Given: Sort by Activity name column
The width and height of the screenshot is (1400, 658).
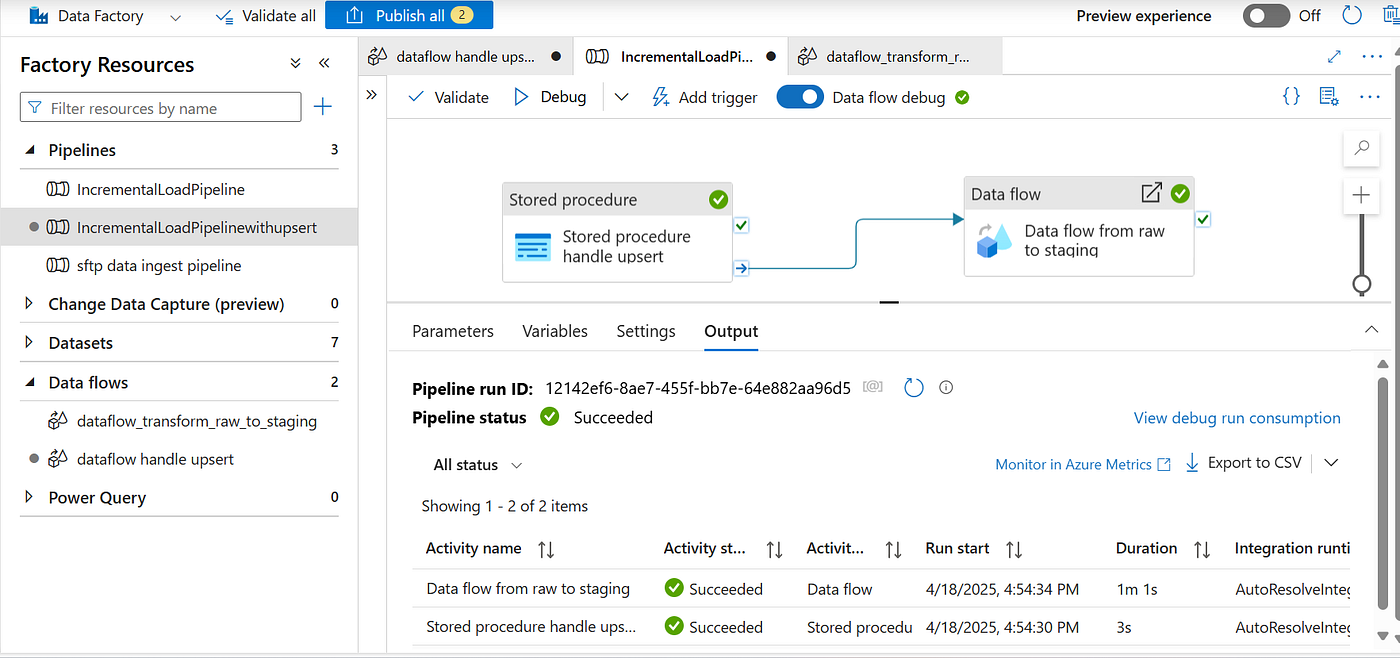Looking at the screenshot, I should (x=546, y=549).
